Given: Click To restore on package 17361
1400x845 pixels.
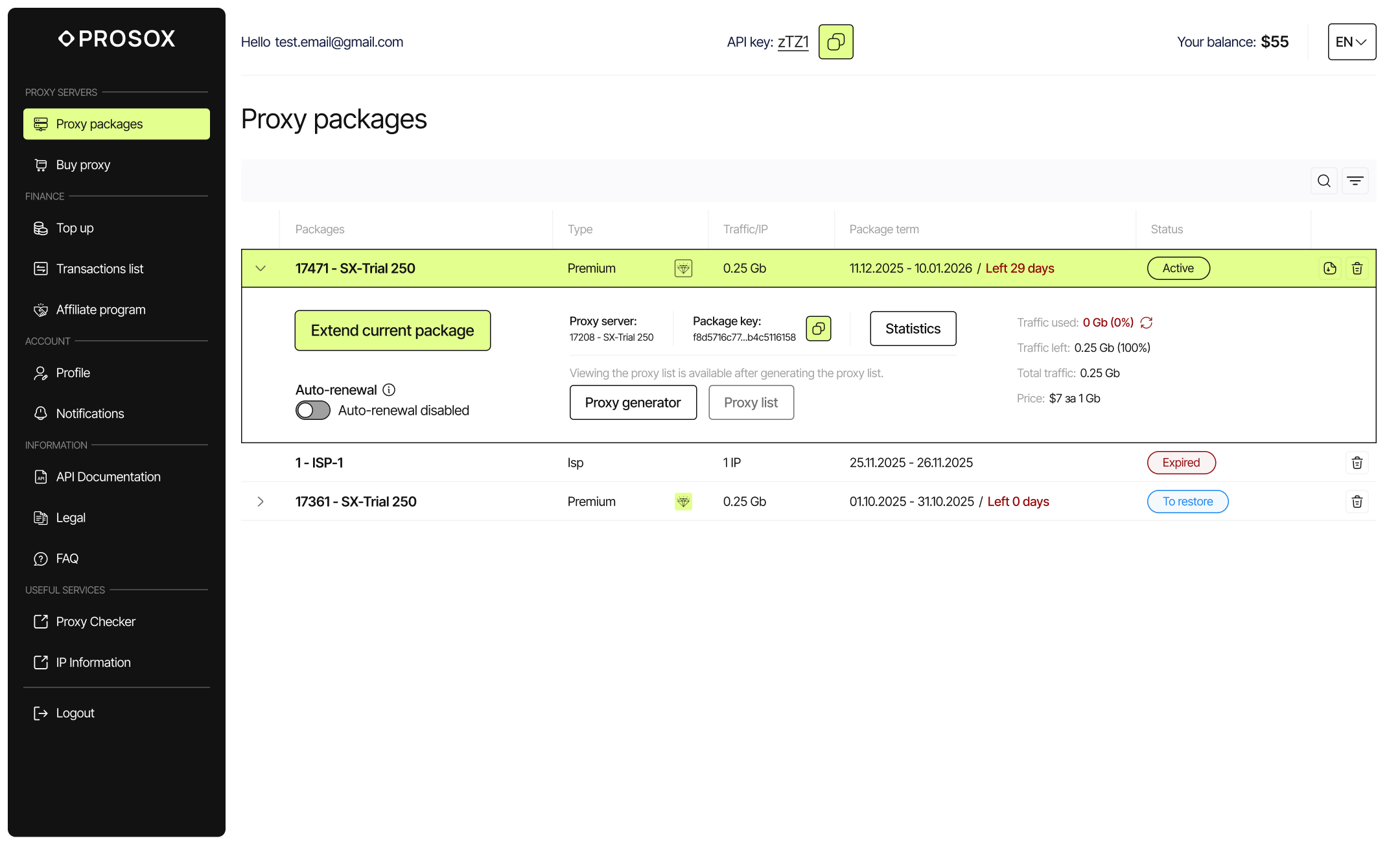Looking at the screenshot, I should coord(1187,501).
